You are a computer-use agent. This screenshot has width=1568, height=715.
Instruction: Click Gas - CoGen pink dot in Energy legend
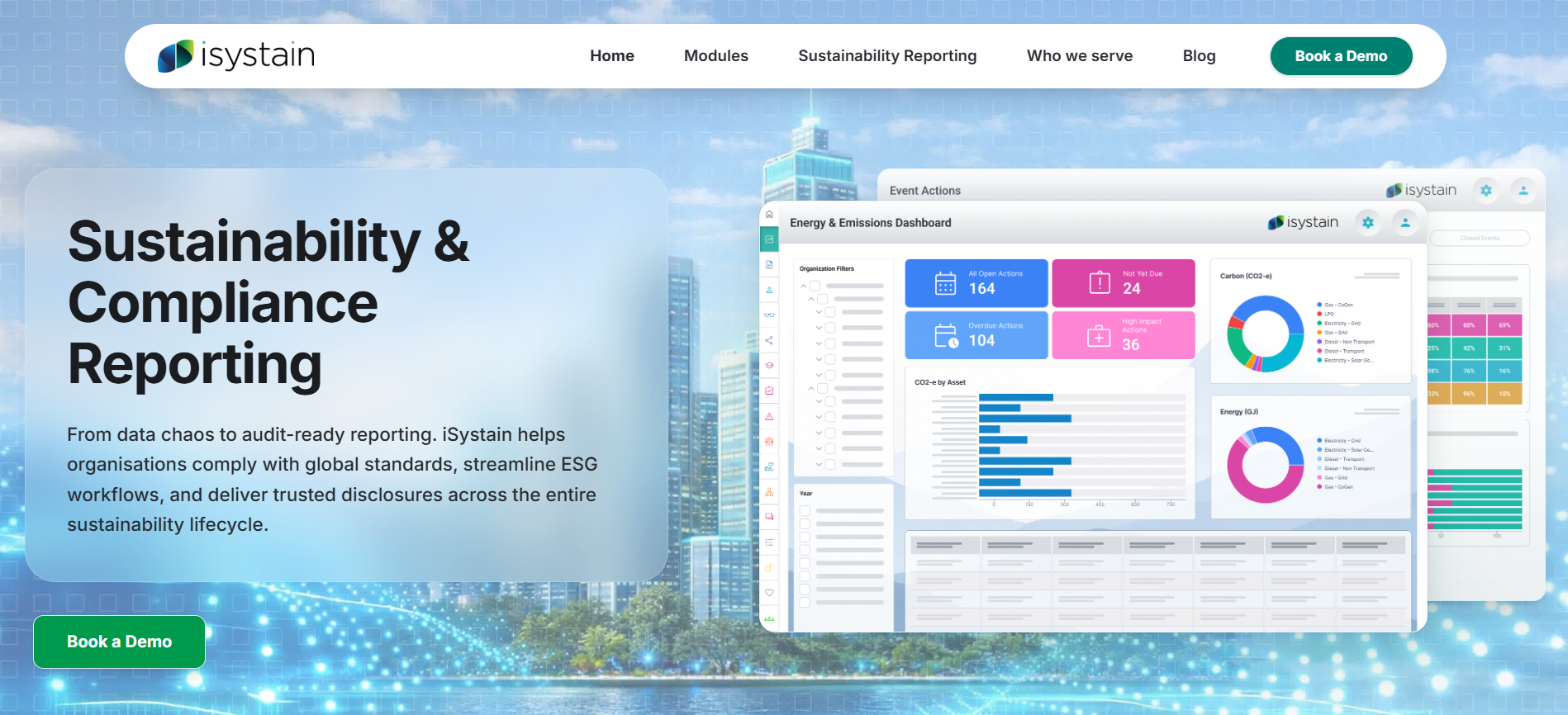coord(1319,486)
